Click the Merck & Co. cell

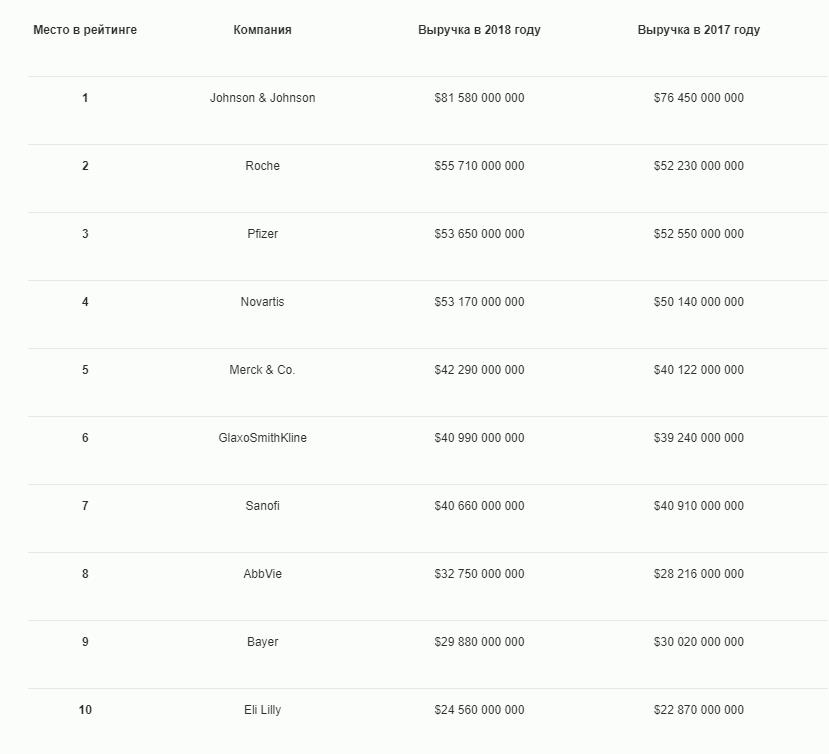pos(262,370)
